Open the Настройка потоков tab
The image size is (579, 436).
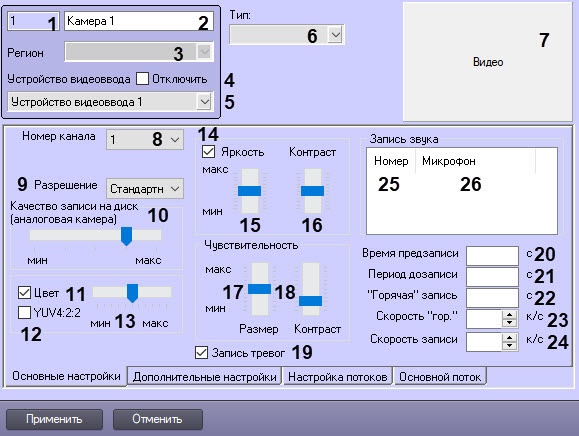[338, 377]
